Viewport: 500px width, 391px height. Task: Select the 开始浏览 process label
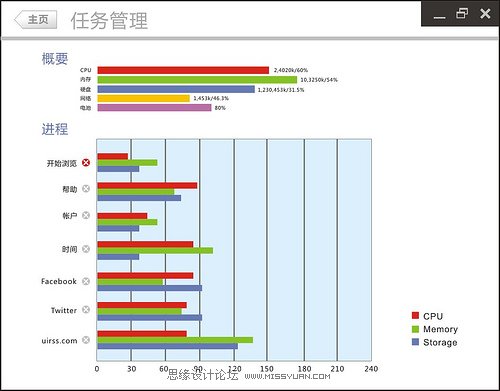62,163
